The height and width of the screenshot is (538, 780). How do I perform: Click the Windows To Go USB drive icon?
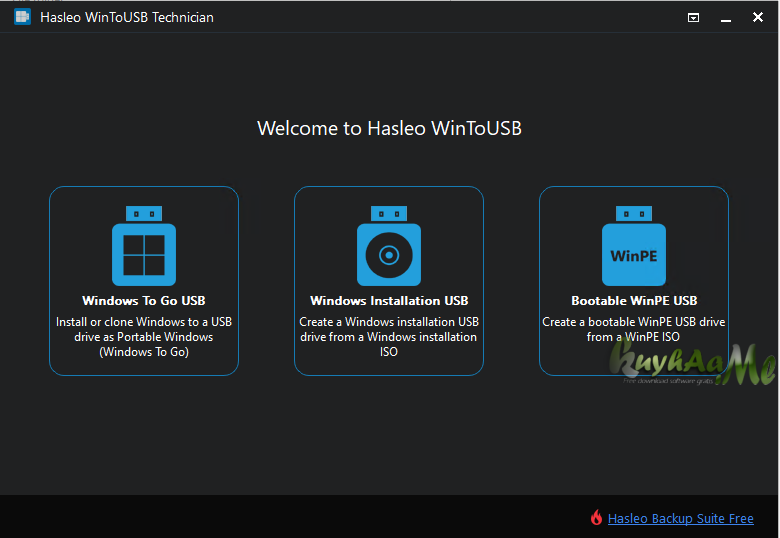click(x=144, y=246)
